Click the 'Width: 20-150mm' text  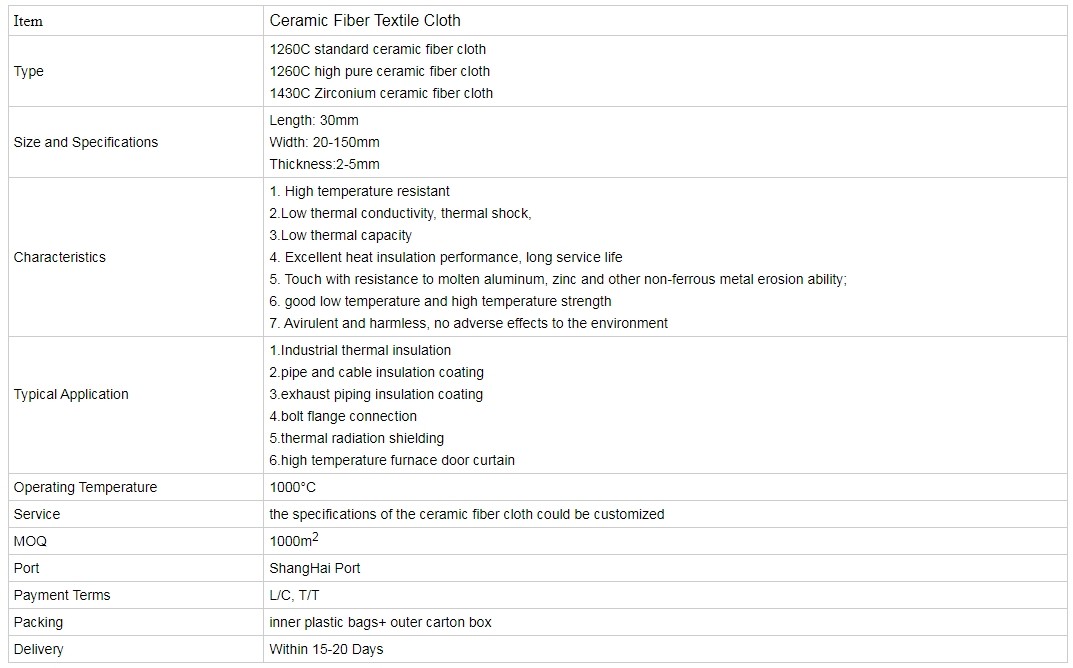coord(324,142)
